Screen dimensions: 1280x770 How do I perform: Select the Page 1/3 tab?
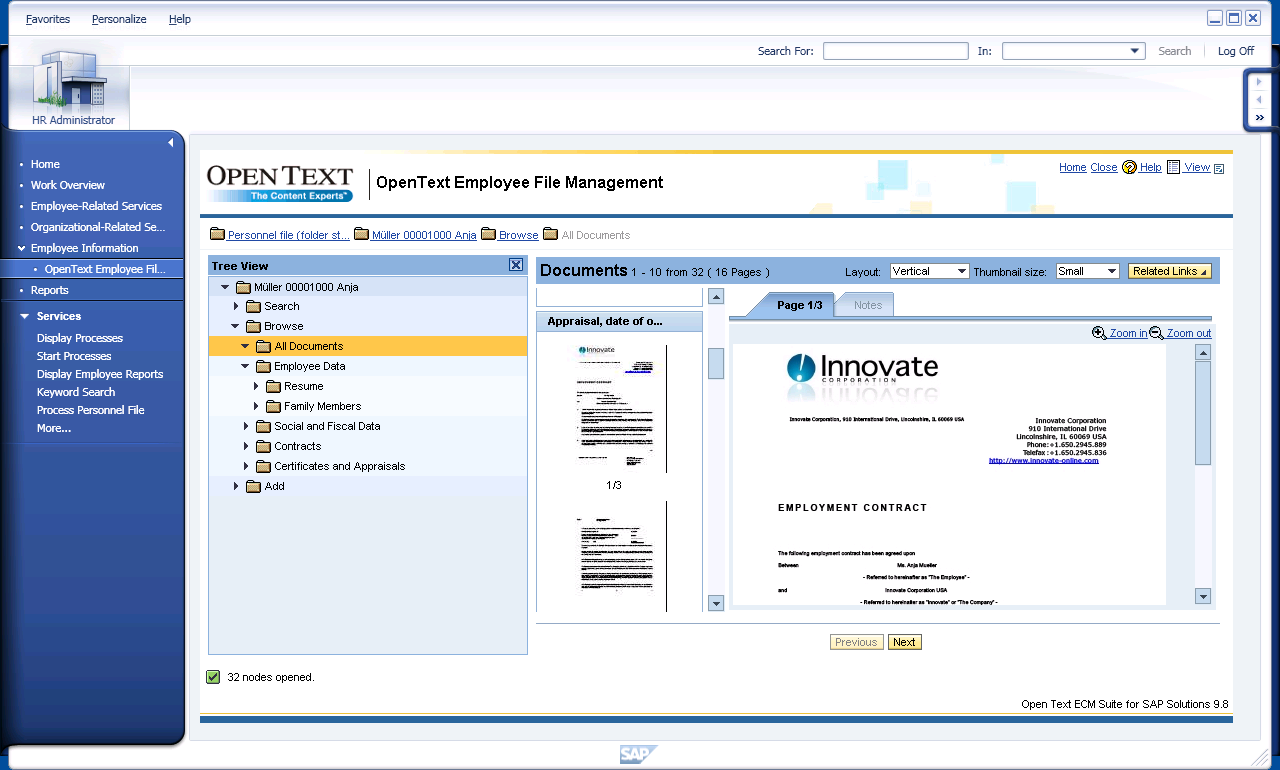[799, 305]
